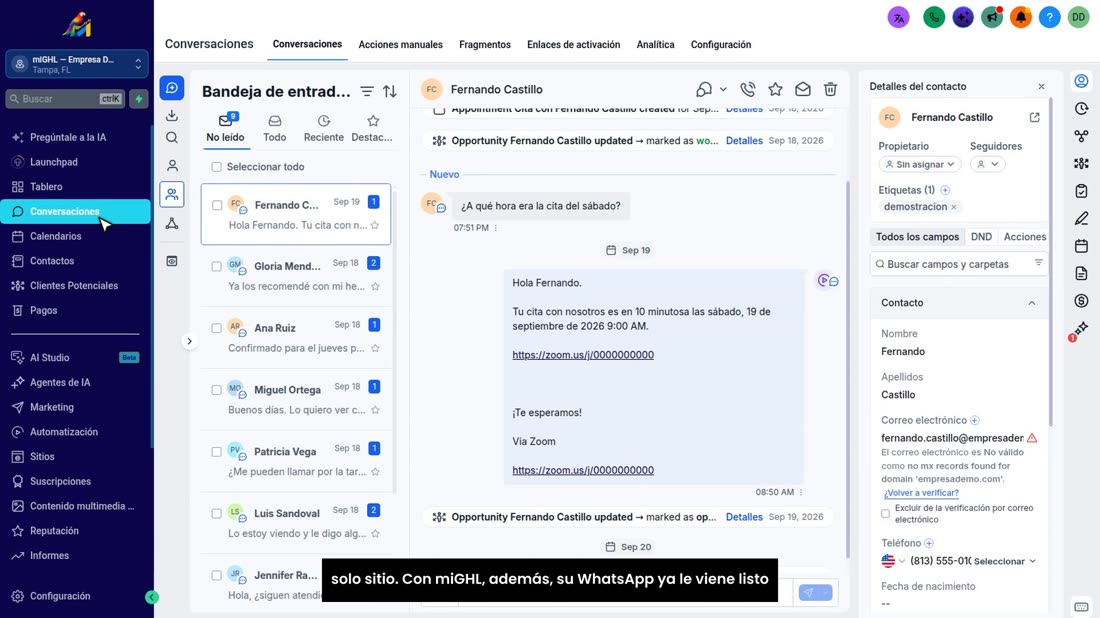The width and height of the screenshot is (1100, 618).
Task: Select the Ana Ruiz conversation checkbox
Action: [x=217, y=328]
